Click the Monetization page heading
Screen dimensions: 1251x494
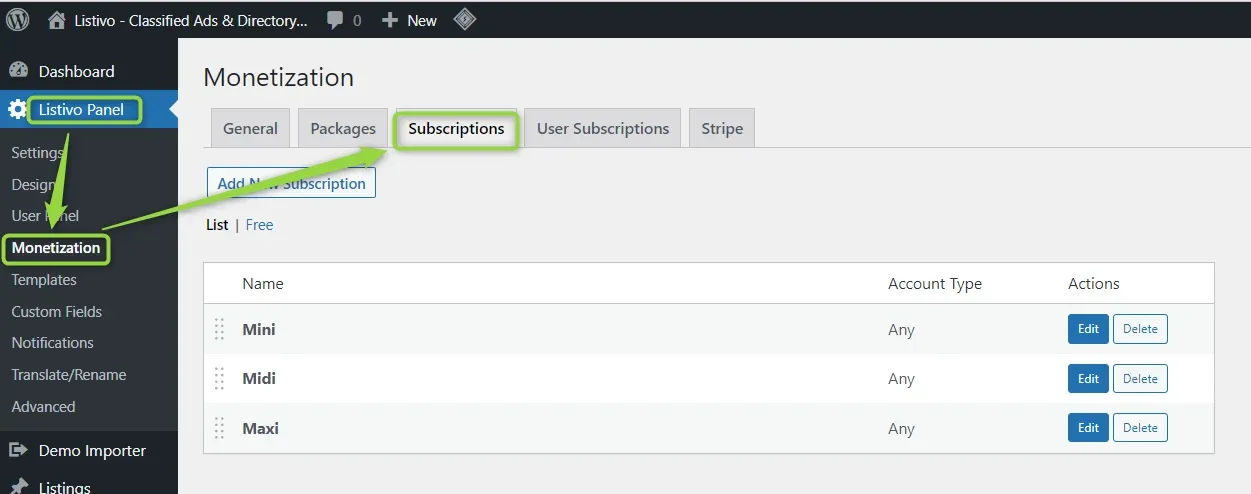279,77
